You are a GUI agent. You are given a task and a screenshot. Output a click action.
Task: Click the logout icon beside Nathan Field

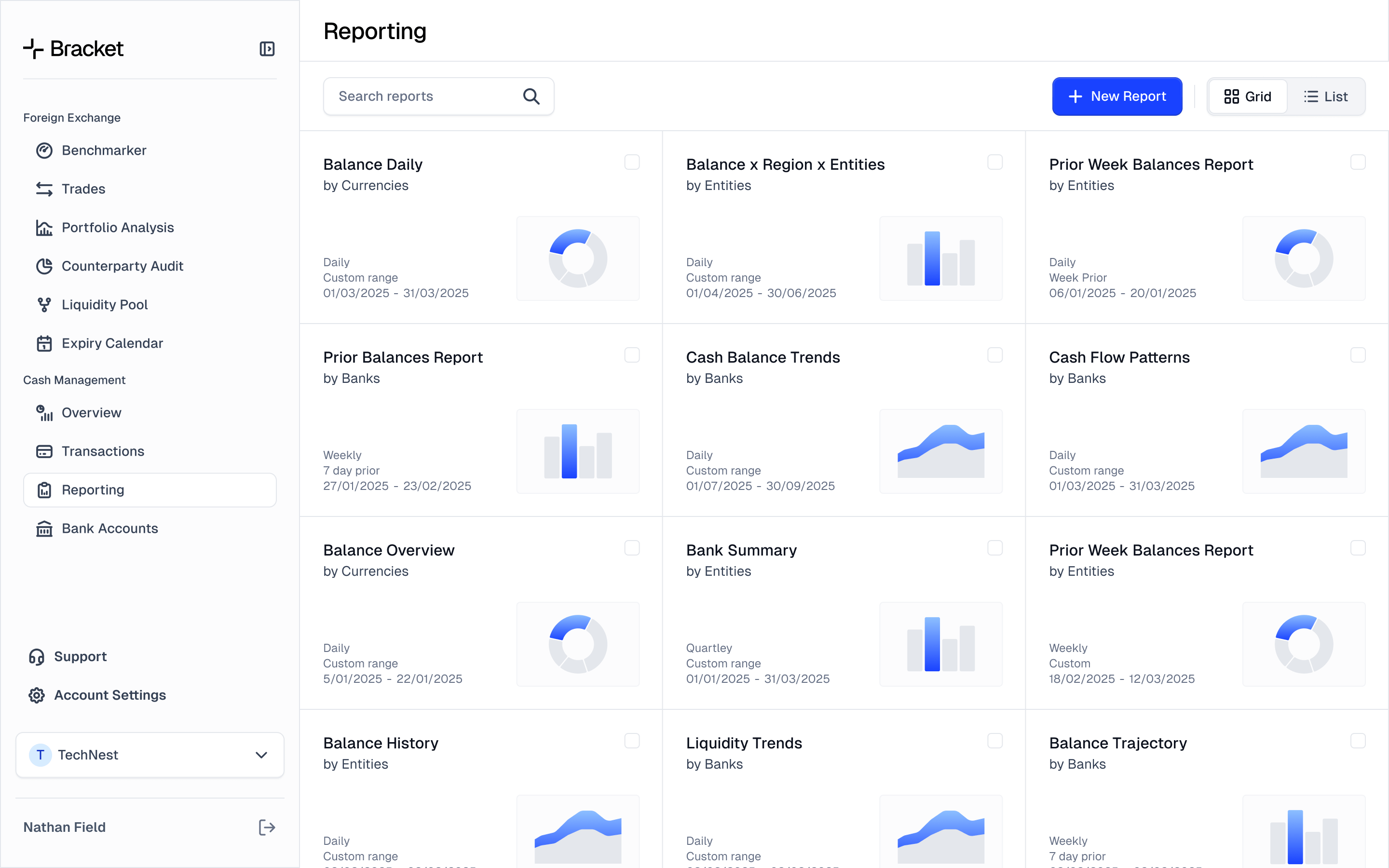(x=267, y=827)
